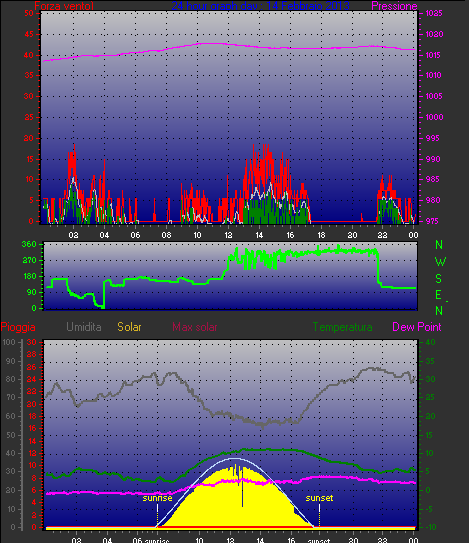
Task: Click the Dew Point legend label
Action: click(x=417, y=327)
